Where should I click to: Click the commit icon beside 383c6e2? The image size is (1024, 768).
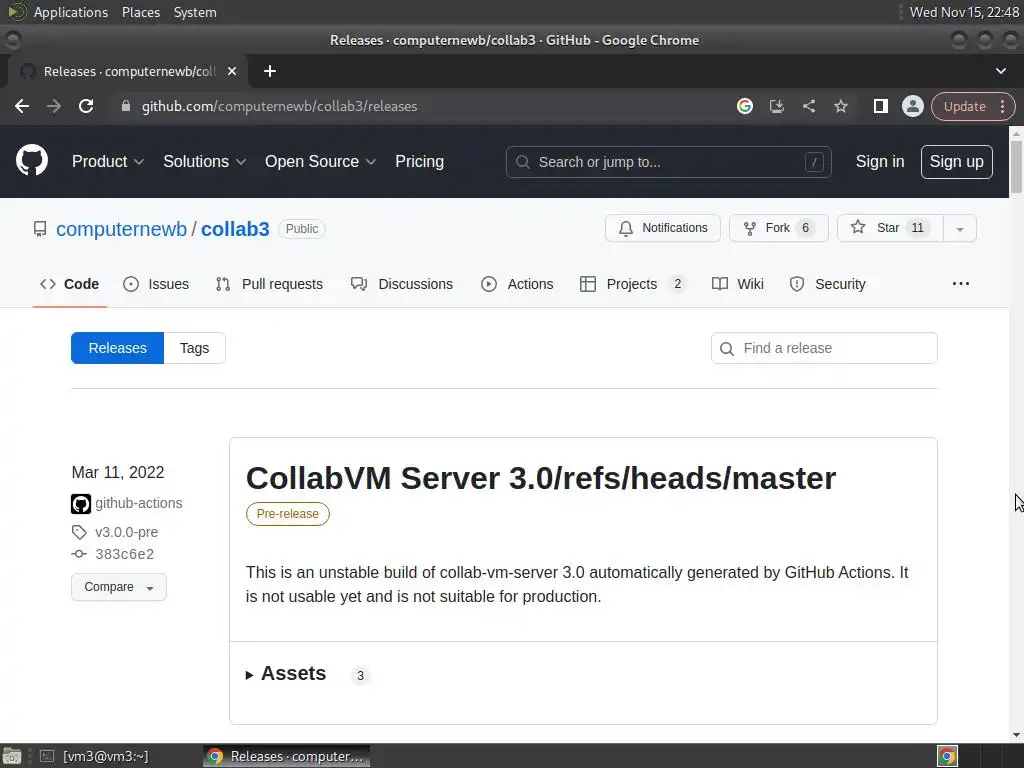pyautogui.click(x=79, y=554)
